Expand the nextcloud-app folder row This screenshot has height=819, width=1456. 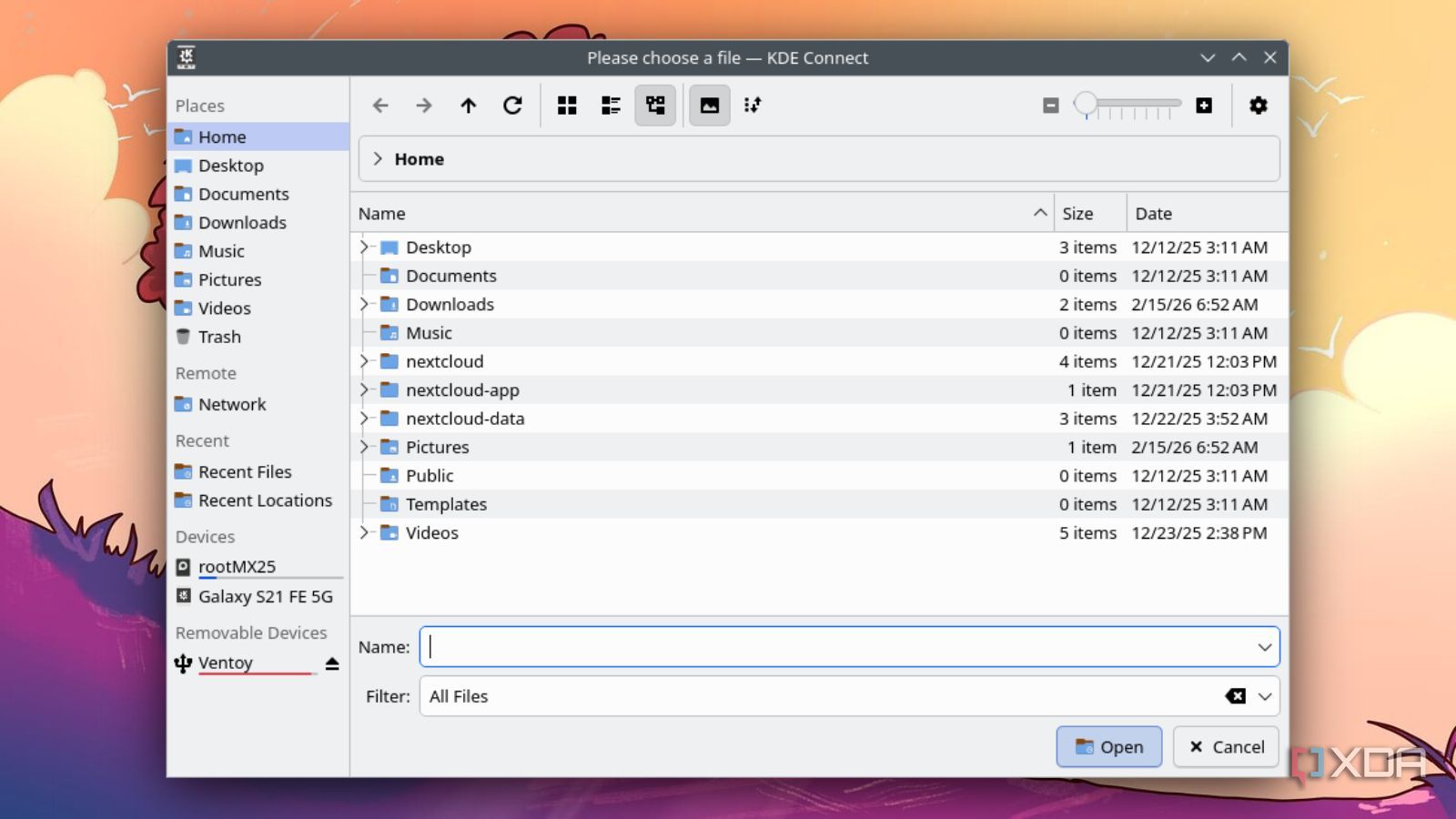[x=365, y=390]
